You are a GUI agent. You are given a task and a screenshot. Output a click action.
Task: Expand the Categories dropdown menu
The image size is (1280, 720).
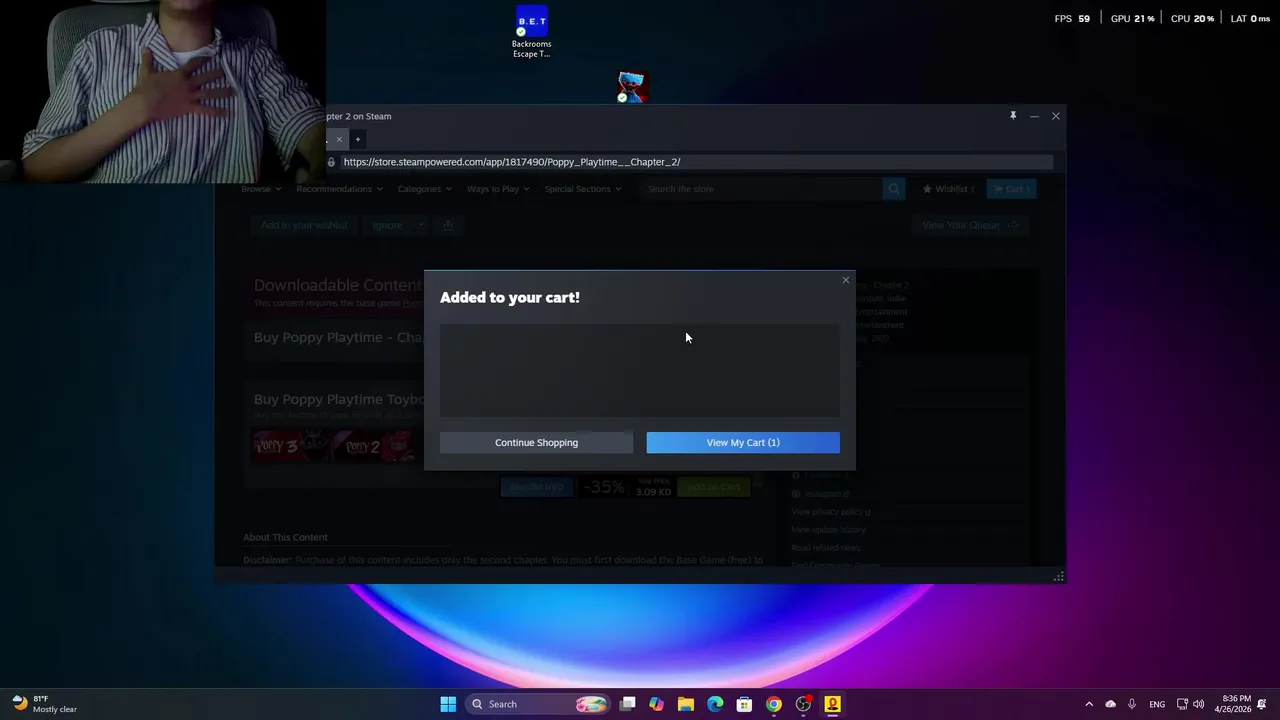tap(424, 189)
